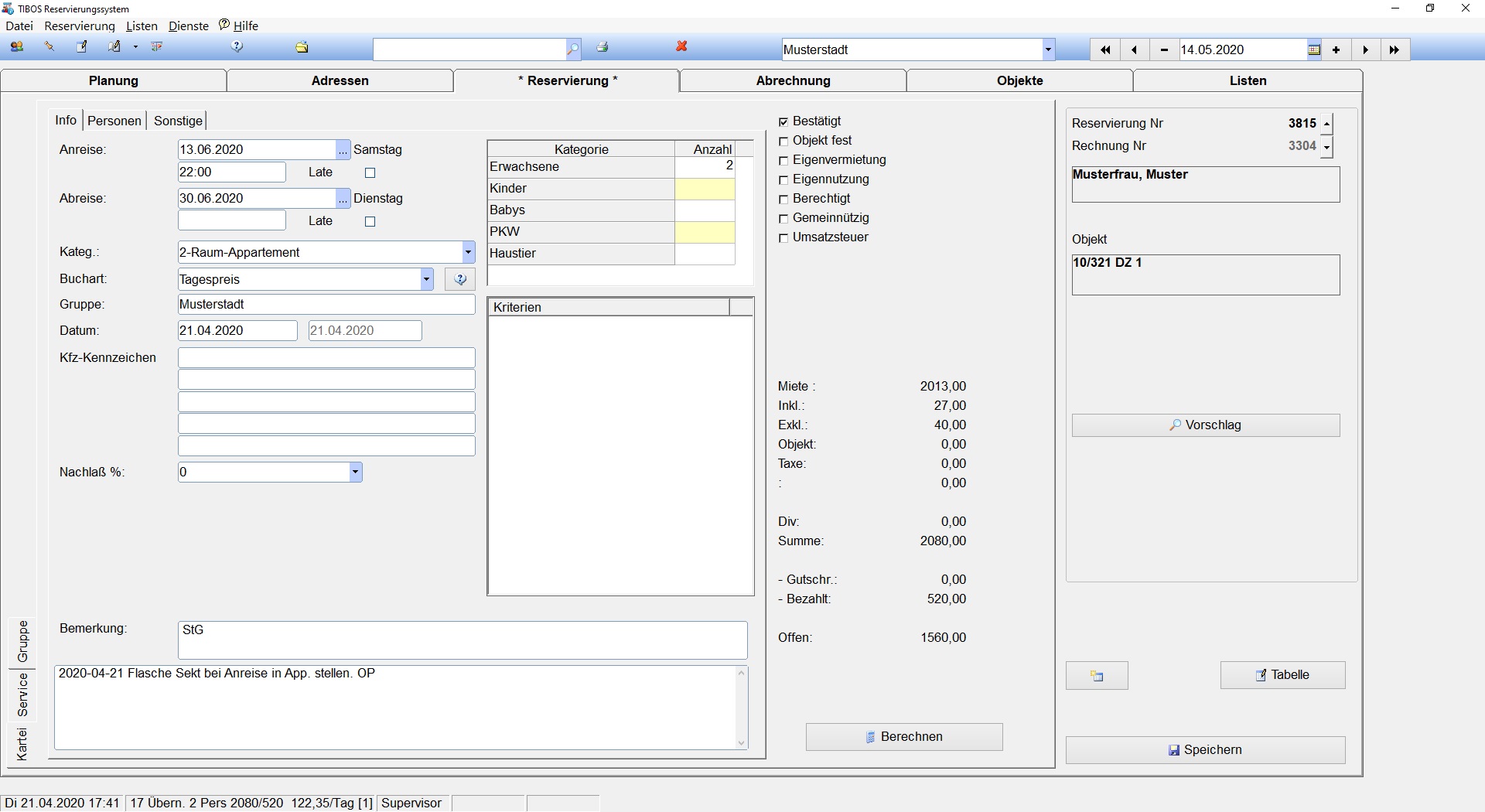This screenshot has height=812, width=1485.
Task: Tick the Late checkbox for Anreise
Action: coord(370,173)
